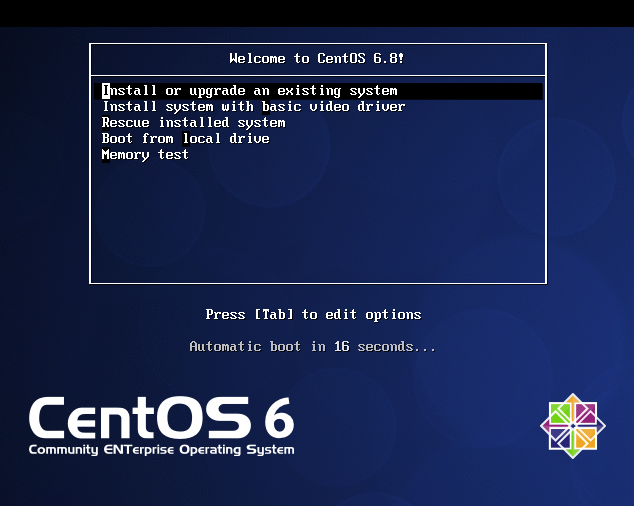Choose the "Memory test" entry
634x506 pixels.
coord(145,155)
